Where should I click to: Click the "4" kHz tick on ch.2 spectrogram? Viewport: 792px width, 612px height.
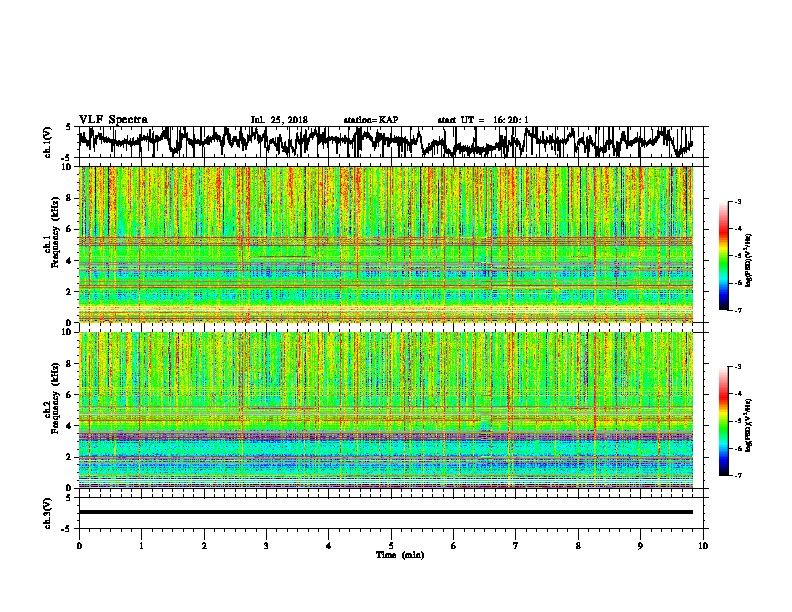69,426
